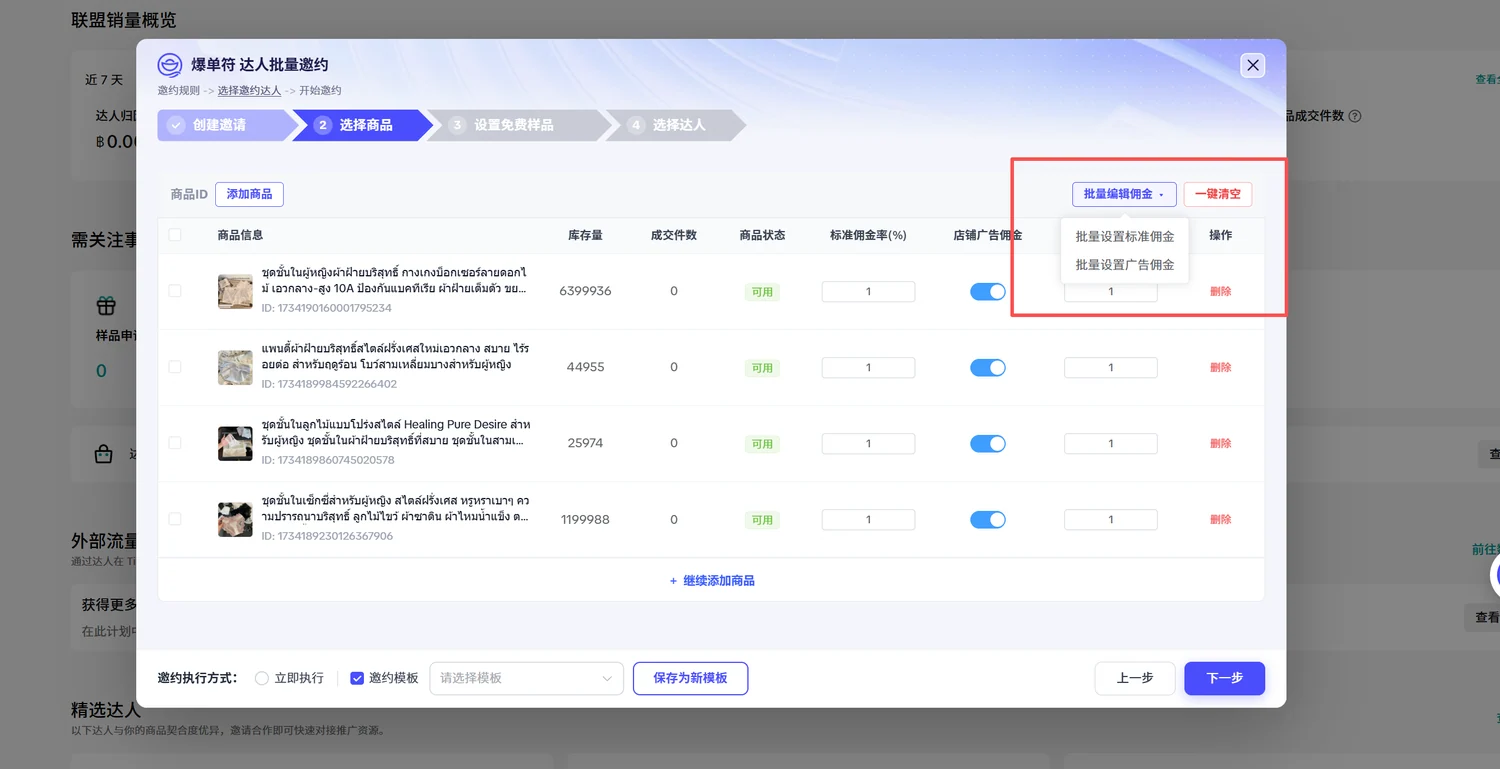Select the checkbox for product with stock 44955
The width and height of the screenshot is (1500, 769).
coord(175,367)
